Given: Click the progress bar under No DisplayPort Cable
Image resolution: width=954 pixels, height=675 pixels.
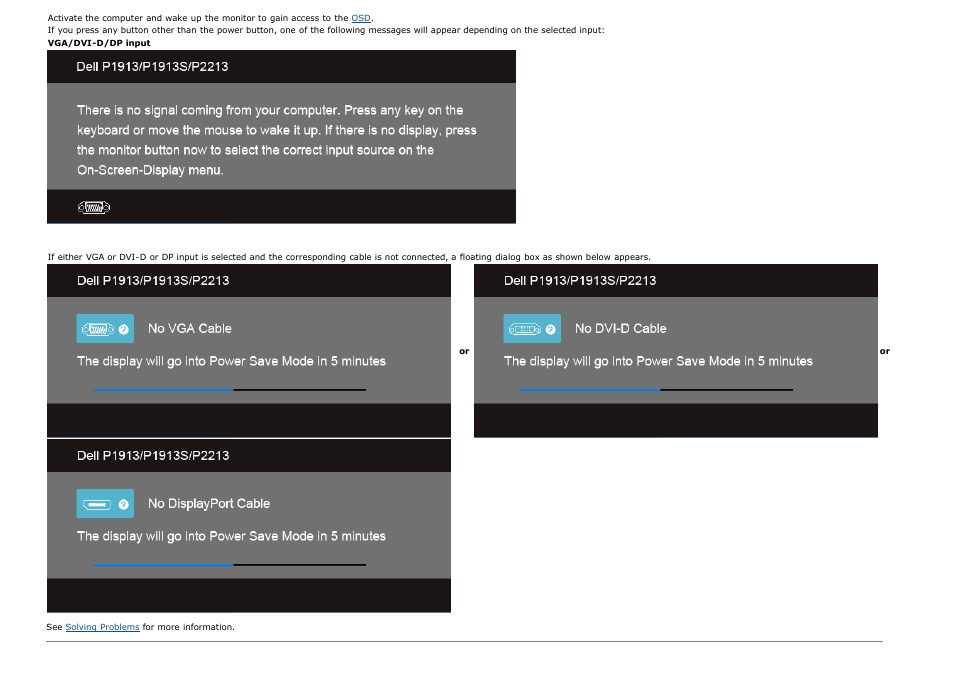Looking at the screenshot, I should point(230,565).
